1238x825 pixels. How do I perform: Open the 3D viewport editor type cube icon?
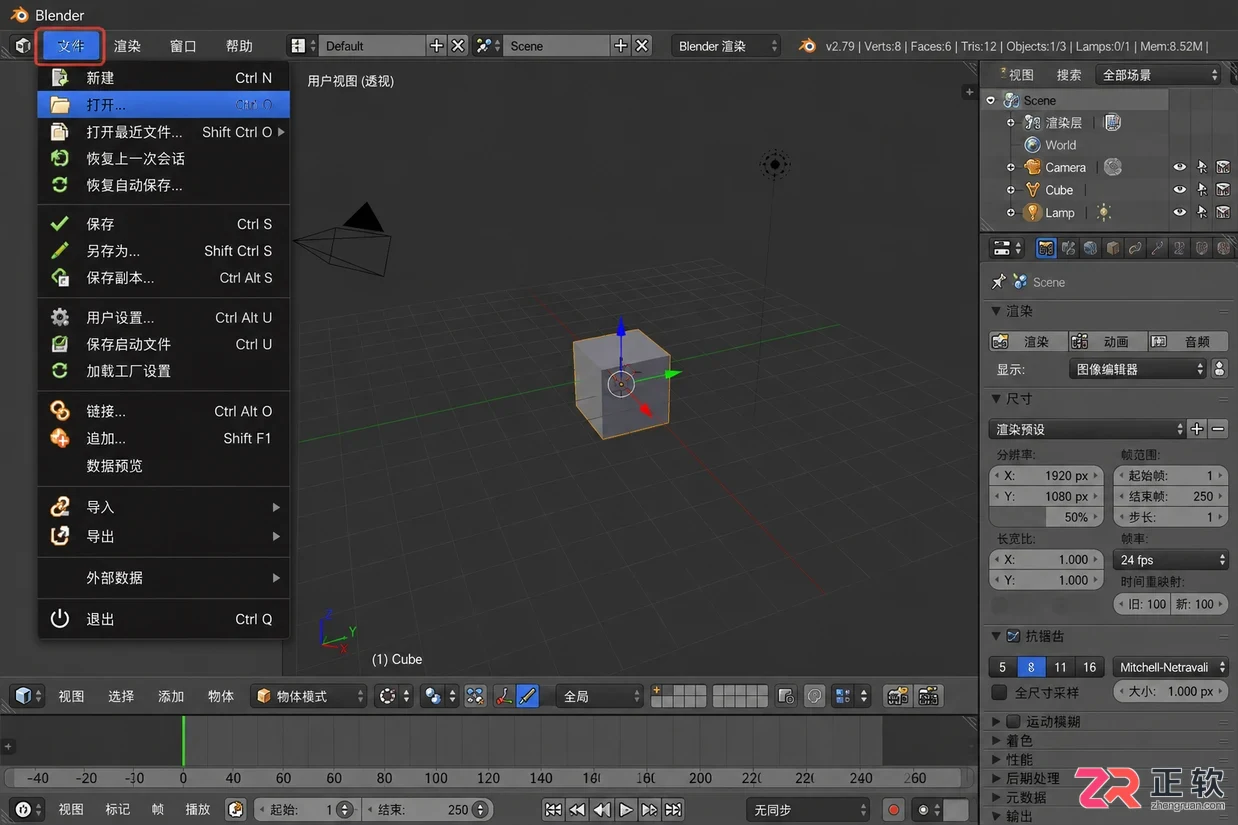pos(27,696)
